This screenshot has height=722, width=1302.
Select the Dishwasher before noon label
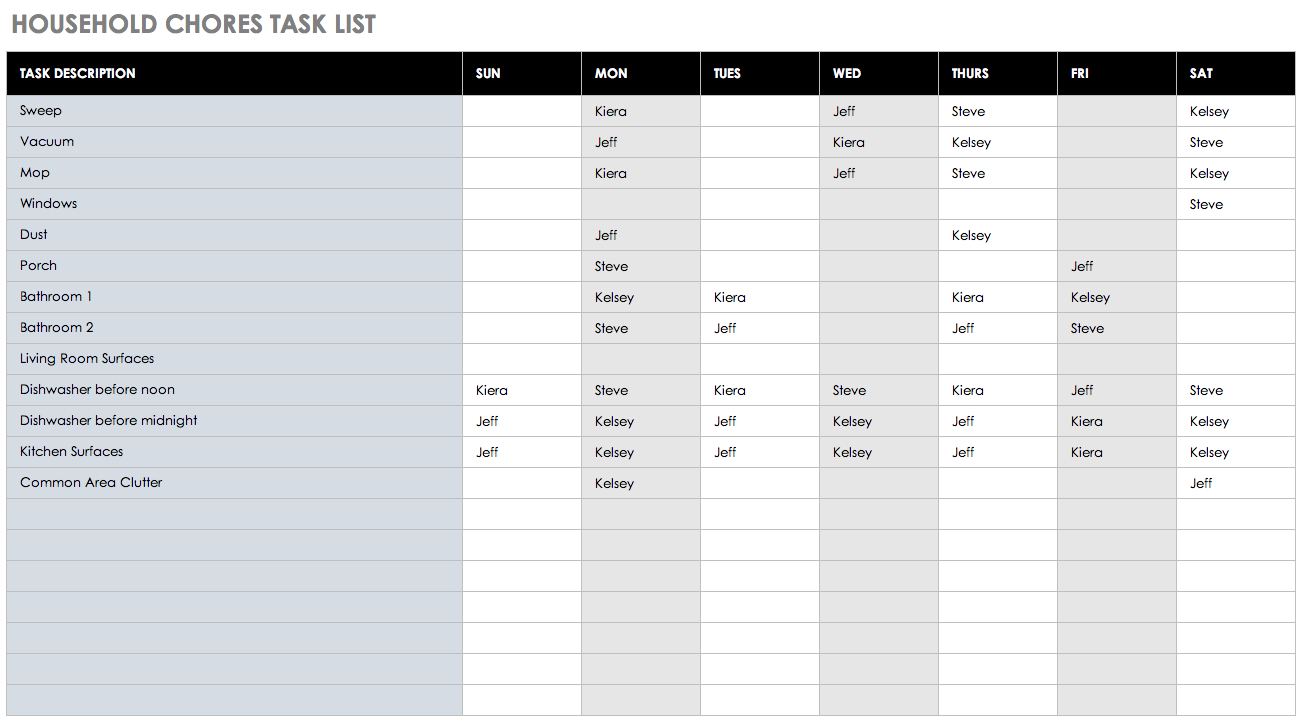click(97, 390)
